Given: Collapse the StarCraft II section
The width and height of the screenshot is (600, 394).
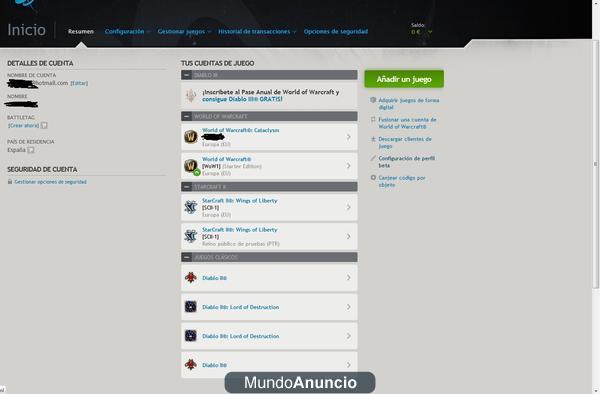Looking at the screenshot, I should click(186, 187).
